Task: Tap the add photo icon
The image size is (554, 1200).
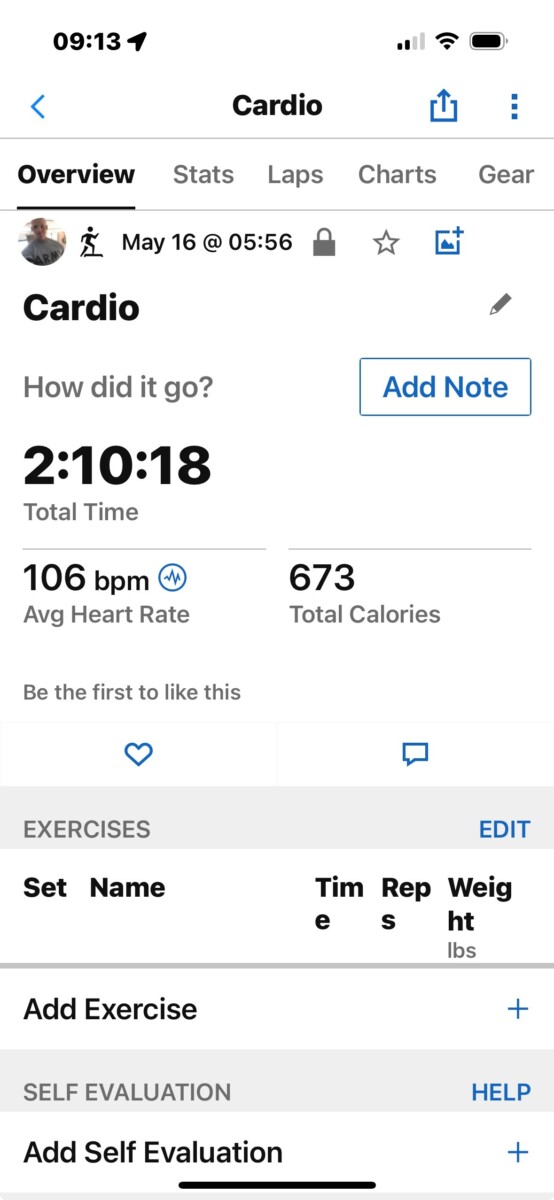Action: [449, 242]
